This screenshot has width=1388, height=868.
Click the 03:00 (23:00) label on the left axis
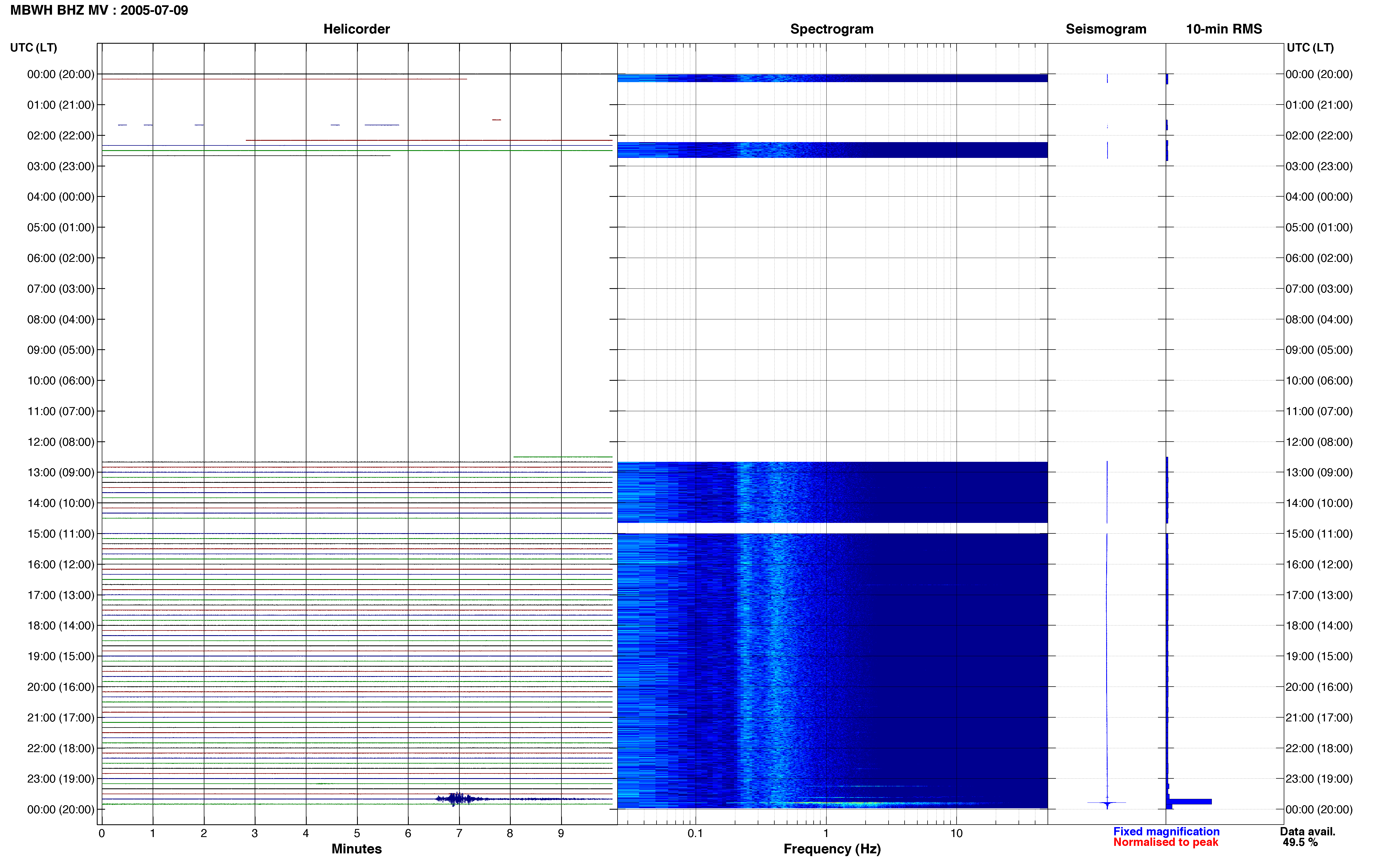point(61,166)
